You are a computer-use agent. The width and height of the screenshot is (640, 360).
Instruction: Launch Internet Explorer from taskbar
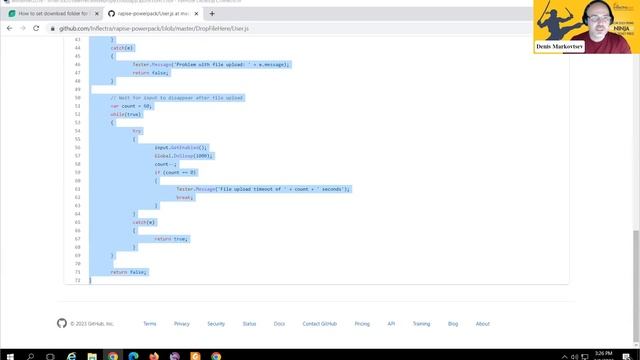71,356
